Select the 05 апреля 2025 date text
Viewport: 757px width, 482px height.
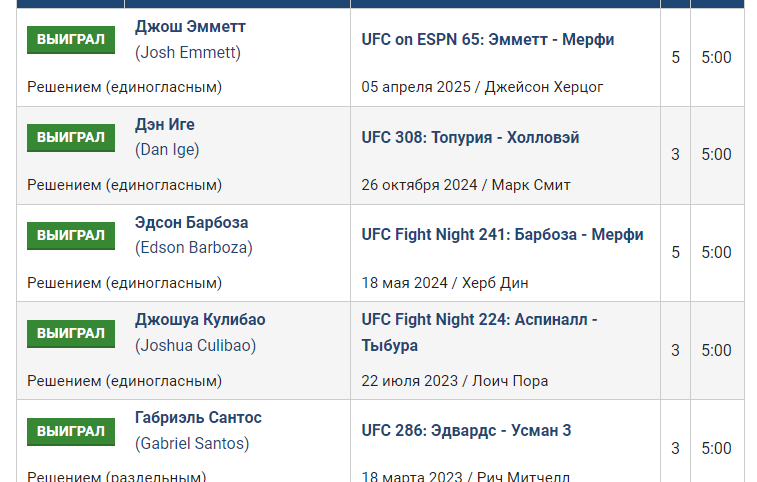pyautogui.click(x=416, y=87)
